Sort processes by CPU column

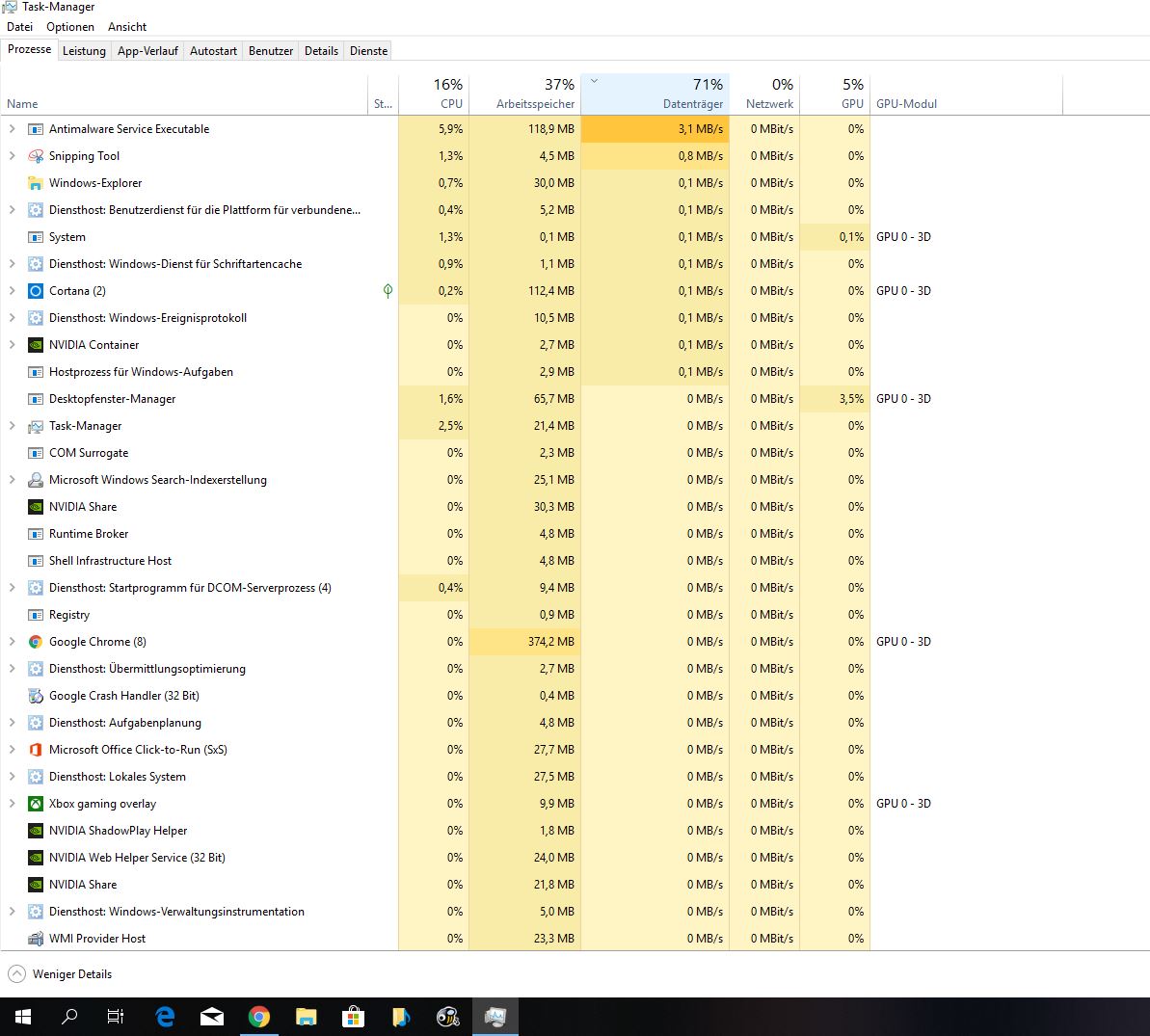(x=434, y=93)
